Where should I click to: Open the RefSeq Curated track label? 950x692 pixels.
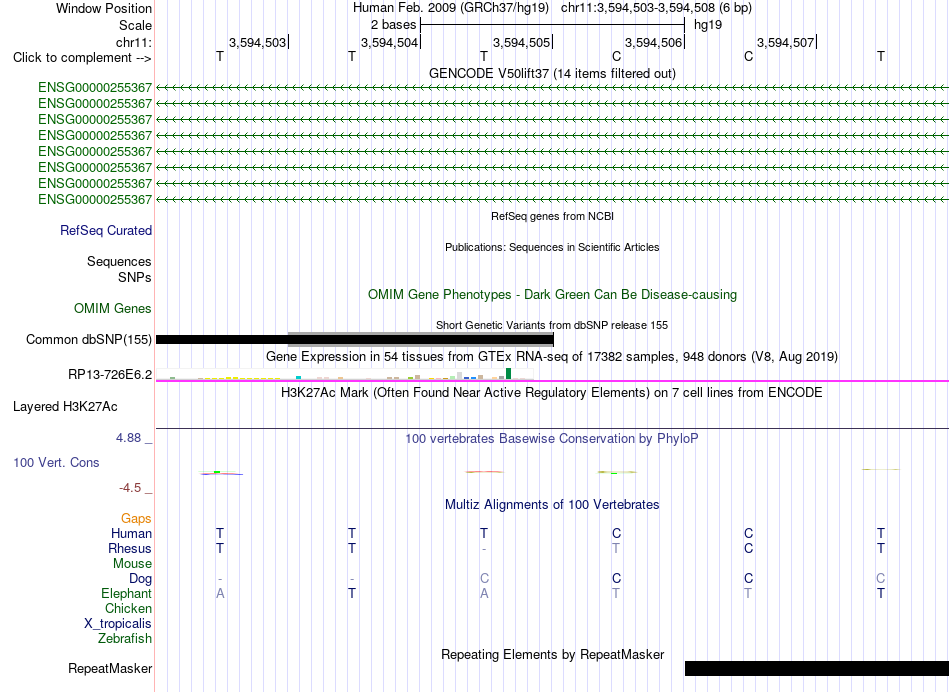106,230
